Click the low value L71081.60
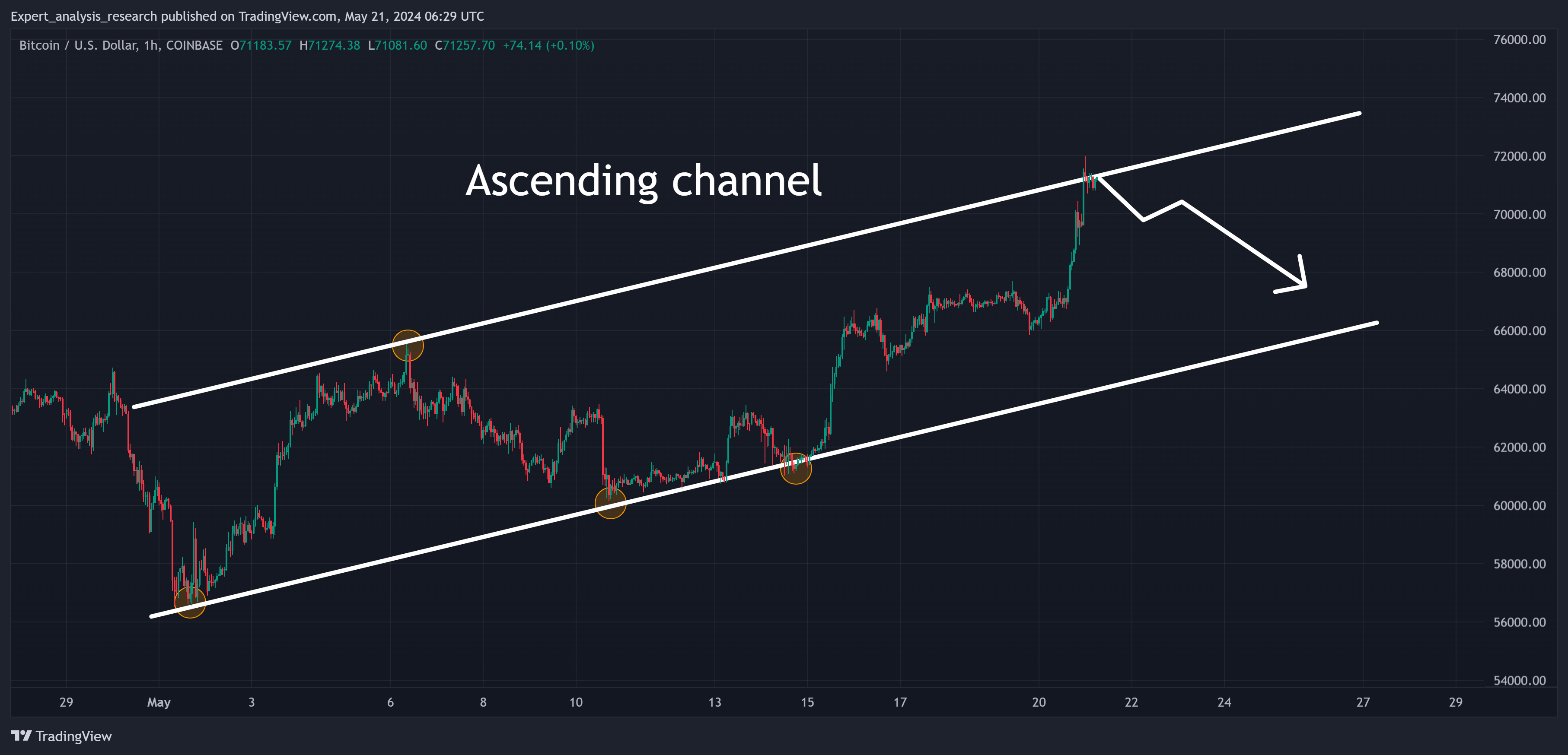The width and height of the screenshot is (1568, 755). [x=398, y=46]
